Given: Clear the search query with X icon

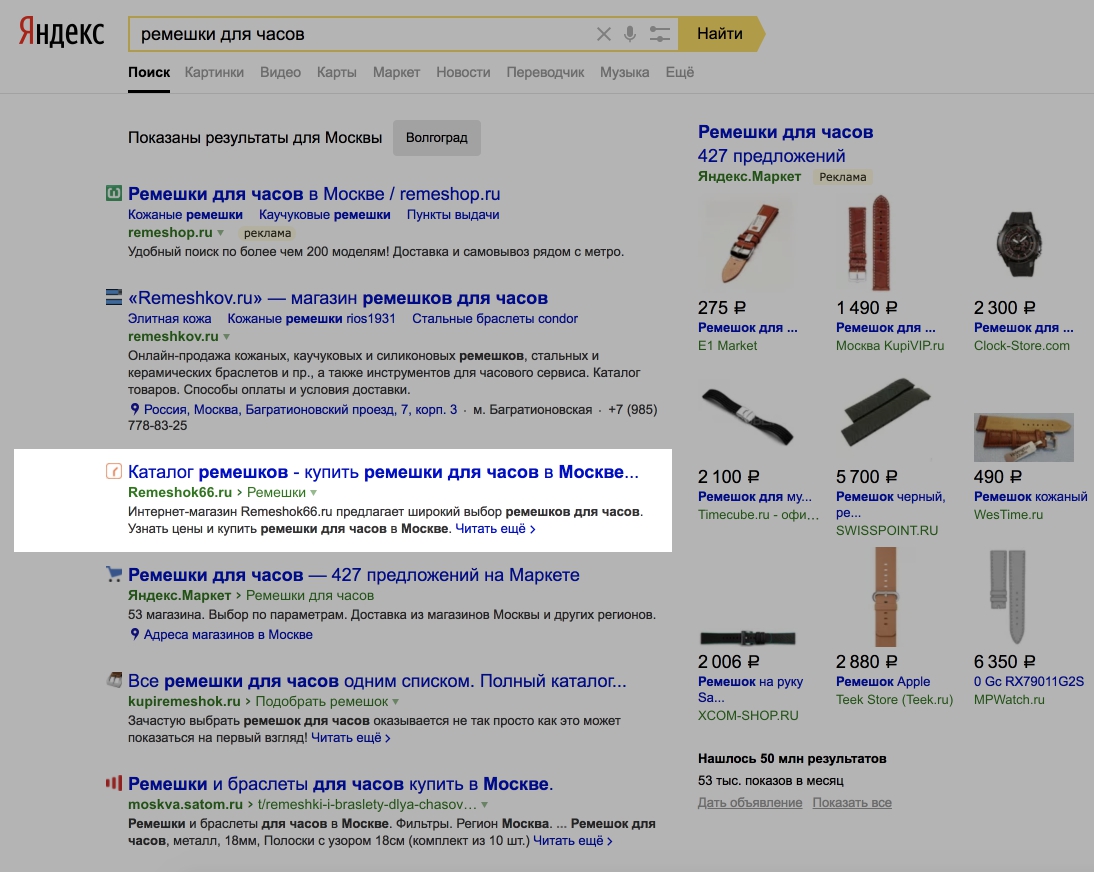Looking at the screenshot, I should [x=604, y=34].
